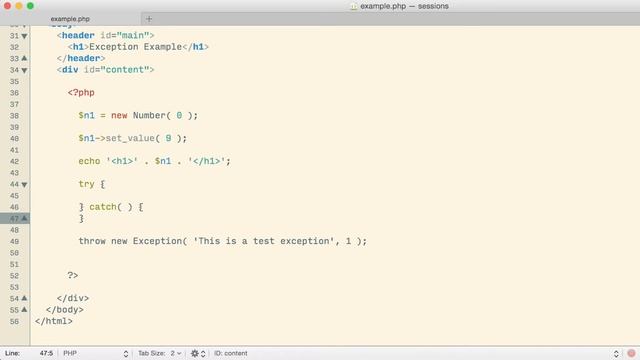Click the macro record button in status bar
This screenshot has width=640, height=360.
[x=631, y=353]
